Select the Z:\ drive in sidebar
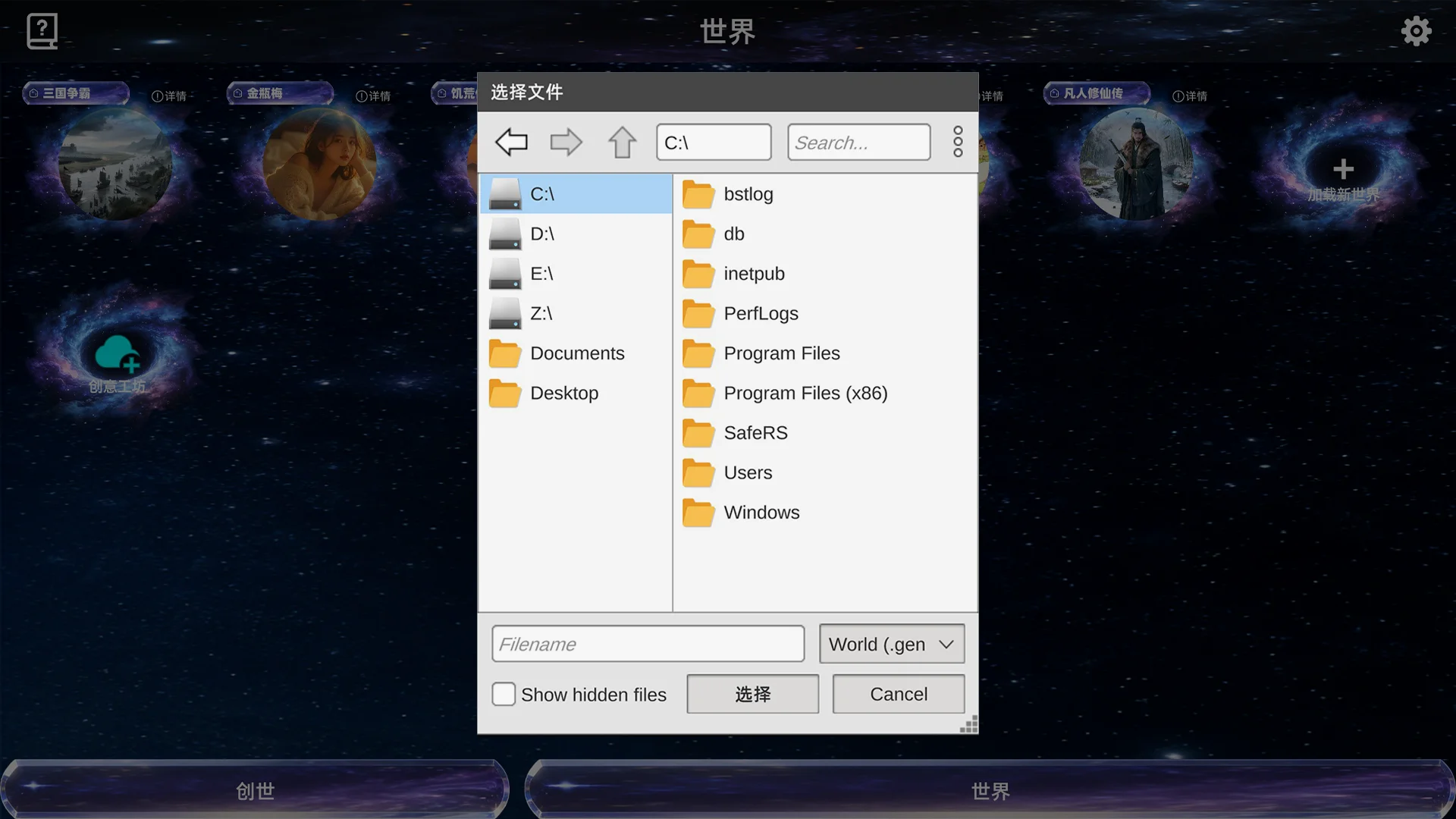Screen dimensions: 1456x819 pos(541,313)
